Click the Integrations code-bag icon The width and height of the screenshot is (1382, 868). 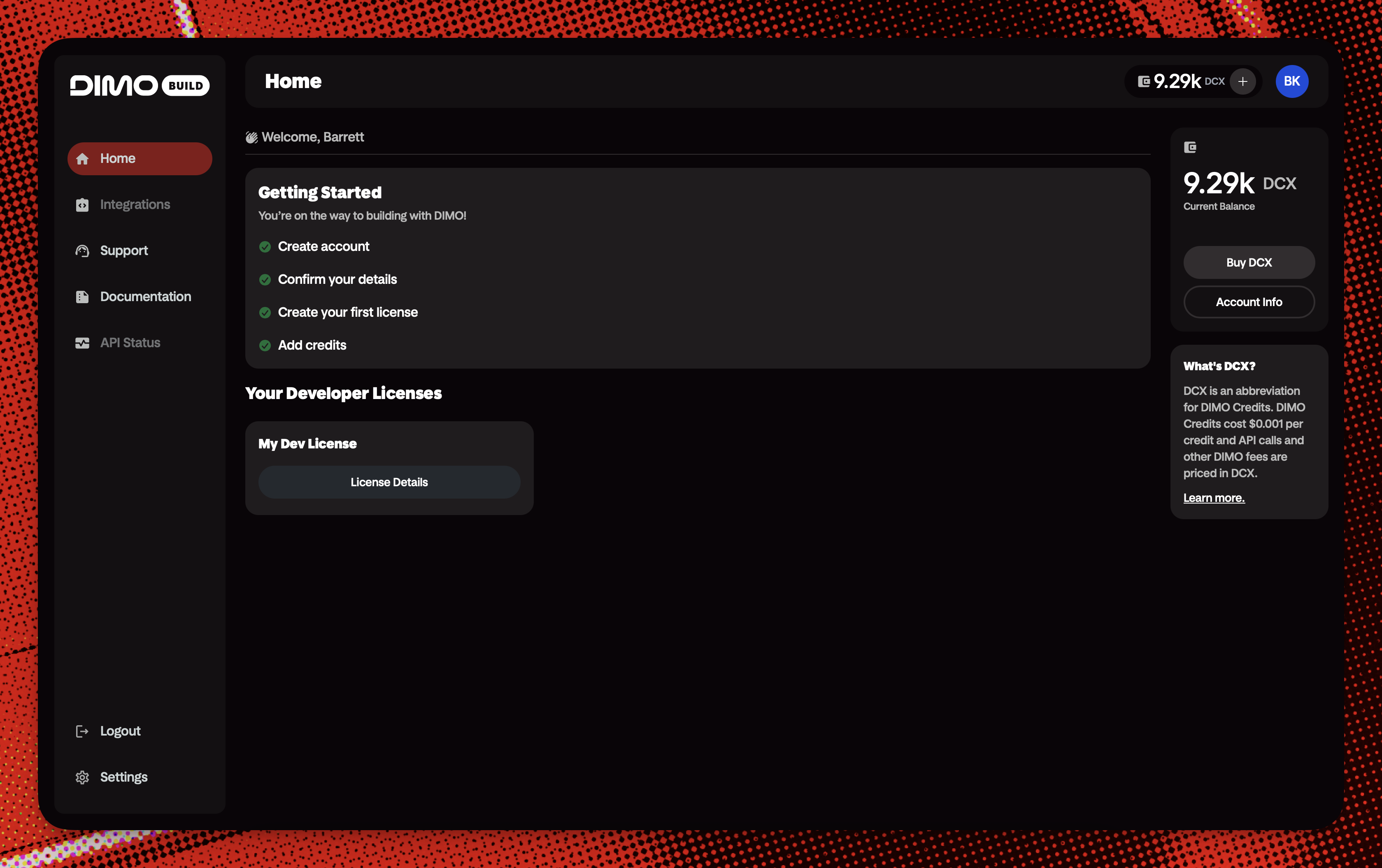[x=82, y=205]
